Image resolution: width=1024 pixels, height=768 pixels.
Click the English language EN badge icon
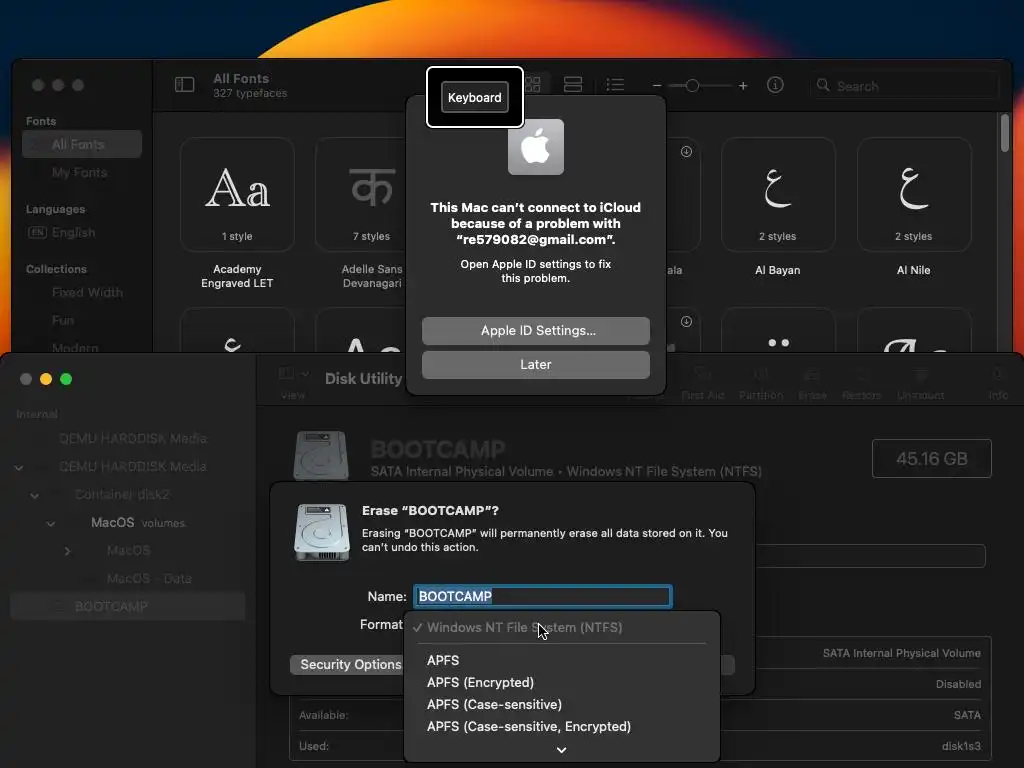point(37,232)
